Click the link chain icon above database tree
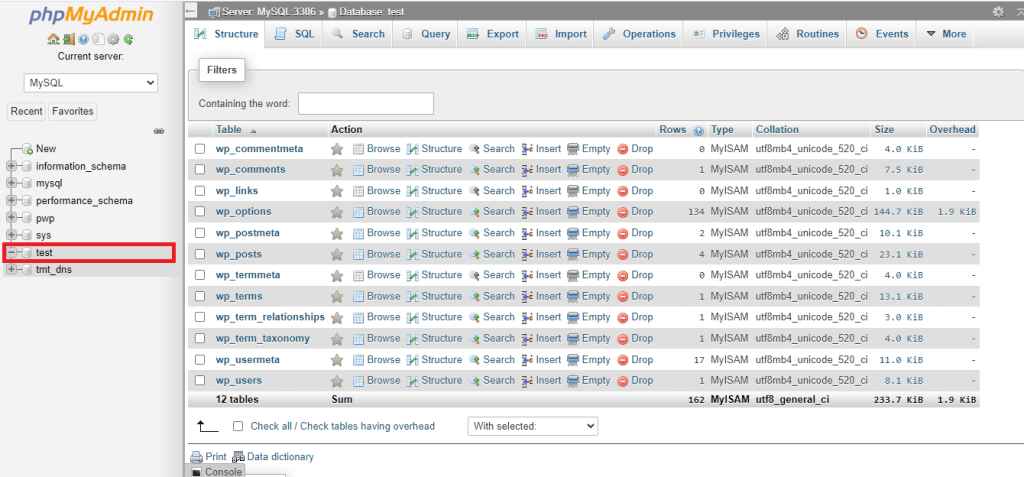The height and width of the screenshot is (477, 1024). point(159,131)
